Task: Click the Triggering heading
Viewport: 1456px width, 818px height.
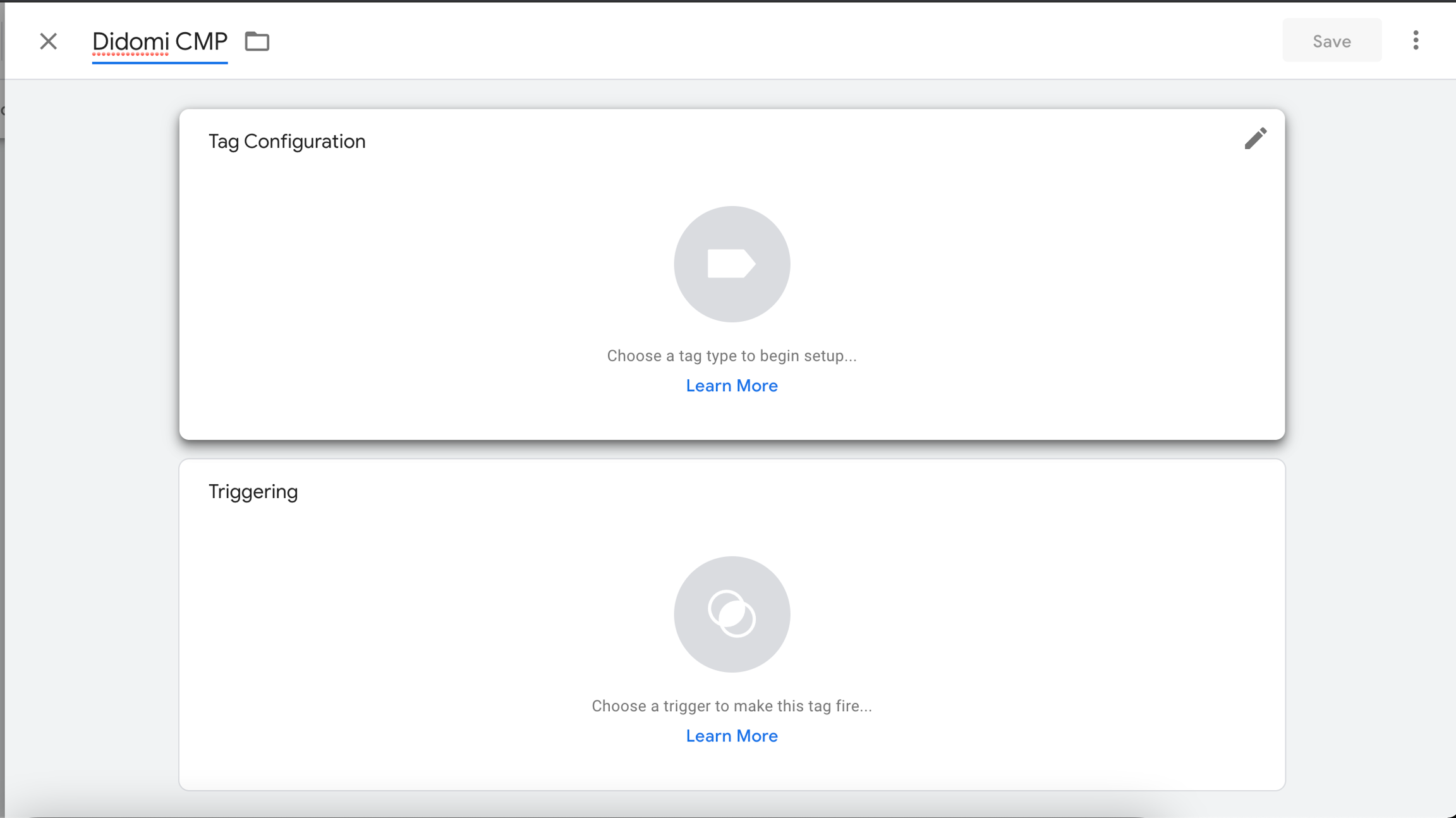Action: (x=253, y=491)
